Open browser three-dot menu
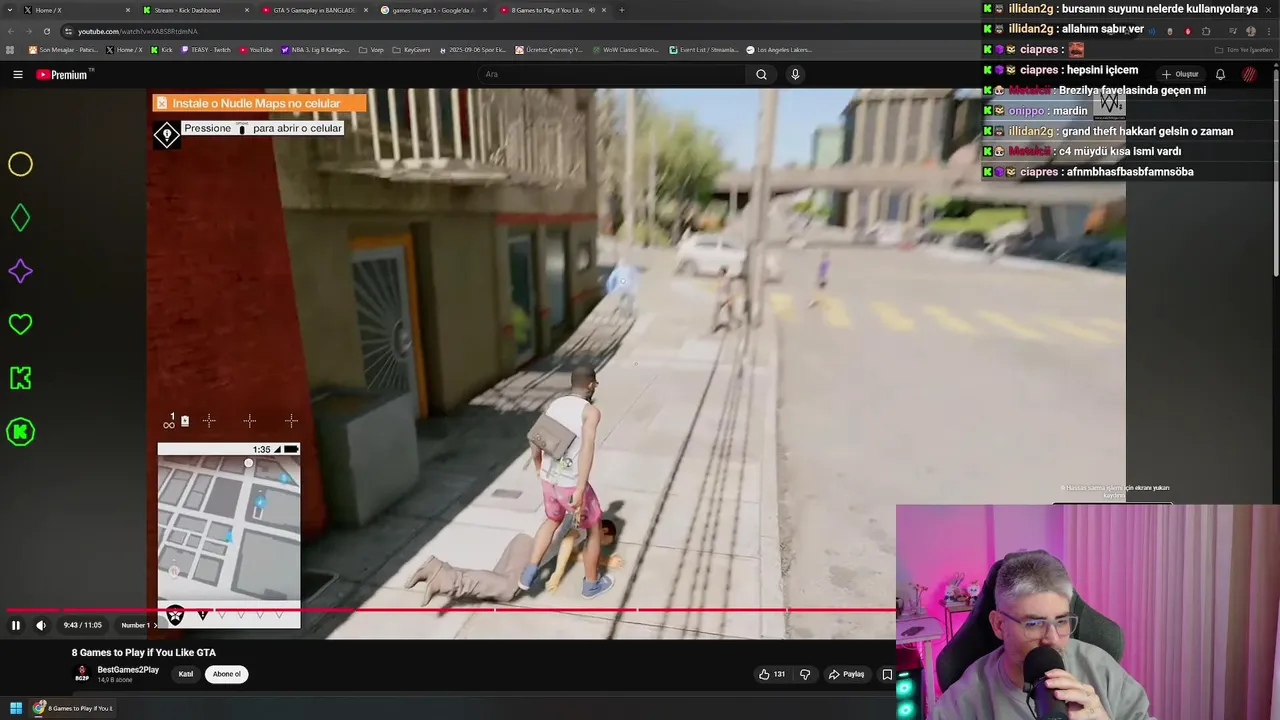The image size is (1280, 720). click(1268, 31)
